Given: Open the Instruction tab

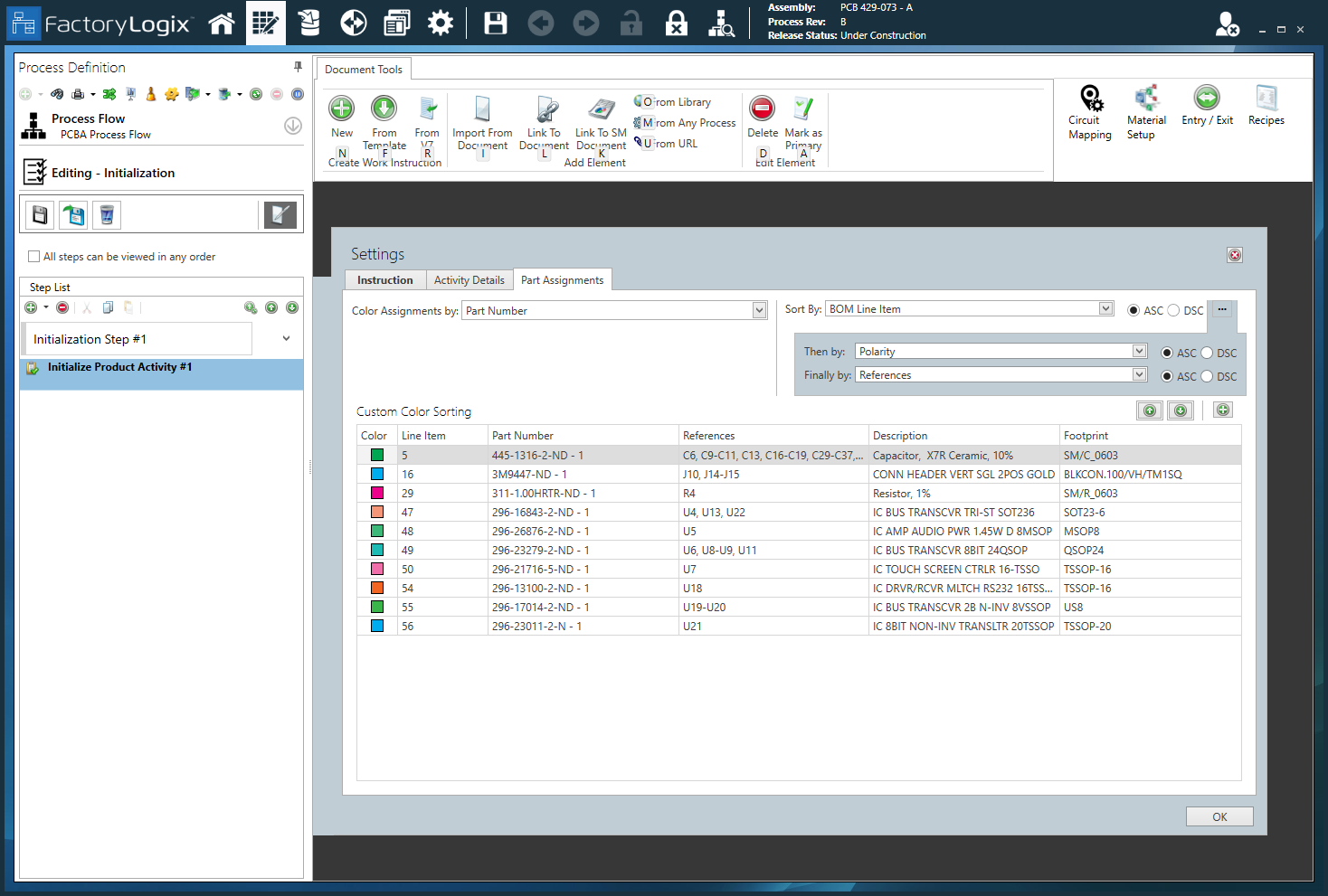Looking at the screenshot, I should pyautogui.click(x=384, y=279).
